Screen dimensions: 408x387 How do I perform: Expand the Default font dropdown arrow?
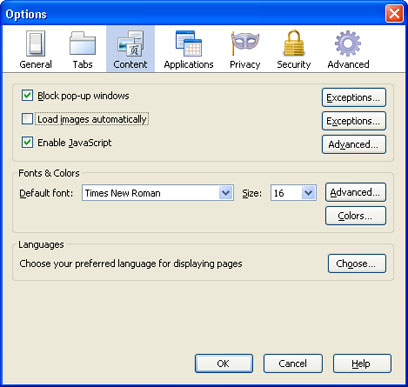click(x=226, y=193)
